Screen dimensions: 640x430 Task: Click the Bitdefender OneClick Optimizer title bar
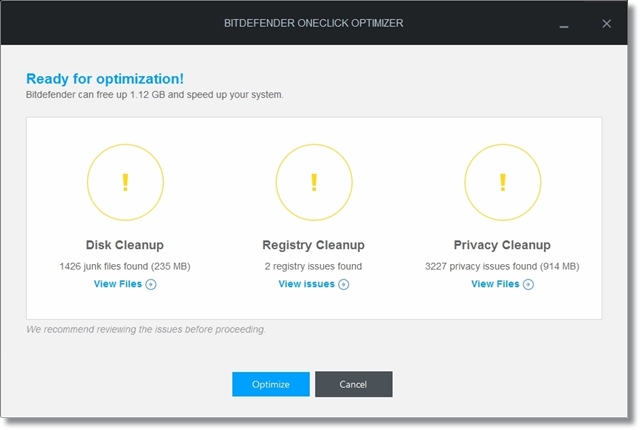click(313, 23)
